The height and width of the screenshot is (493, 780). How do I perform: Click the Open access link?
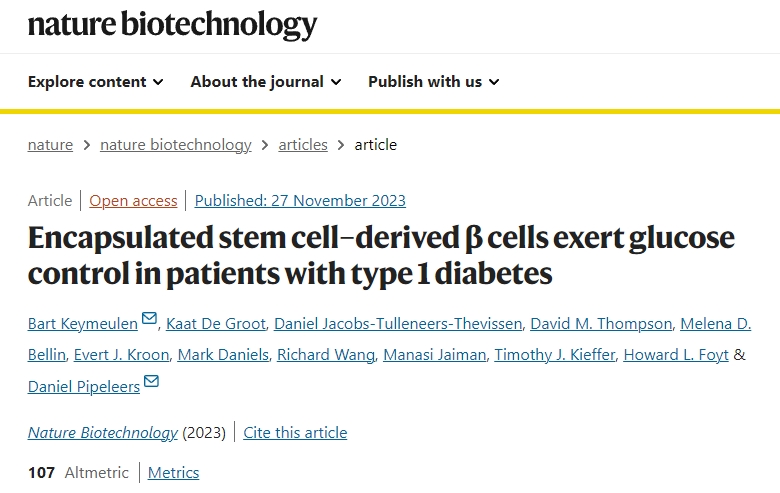[133, 201]
